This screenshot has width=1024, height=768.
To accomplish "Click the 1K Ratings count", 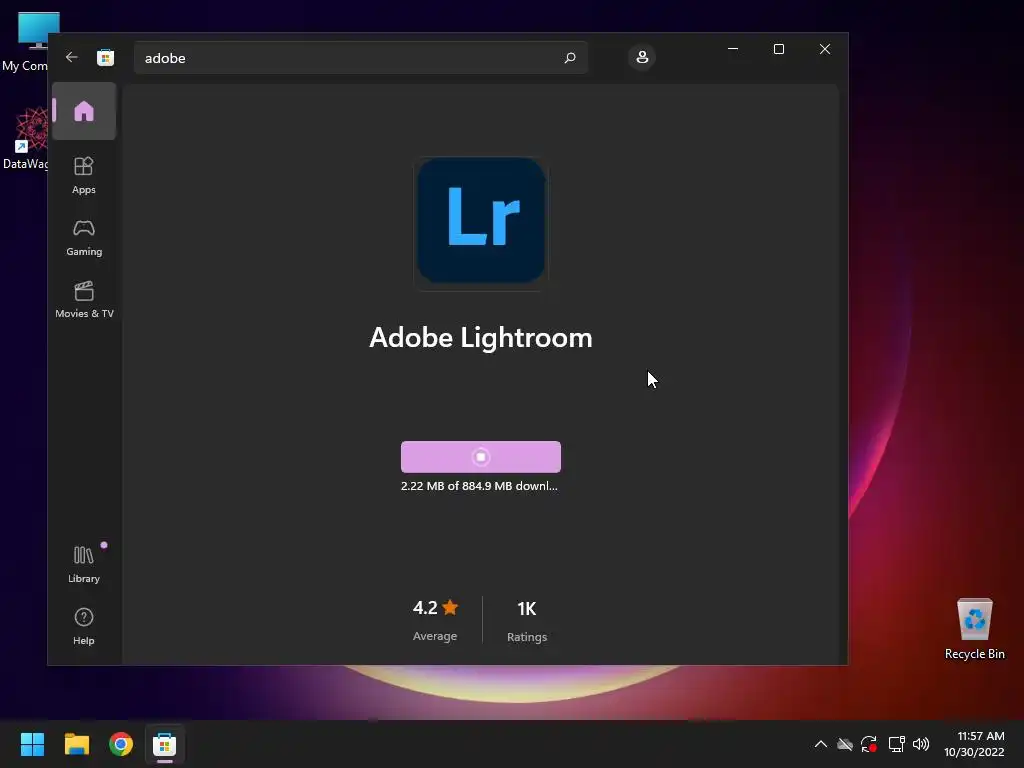I will 527,621.
